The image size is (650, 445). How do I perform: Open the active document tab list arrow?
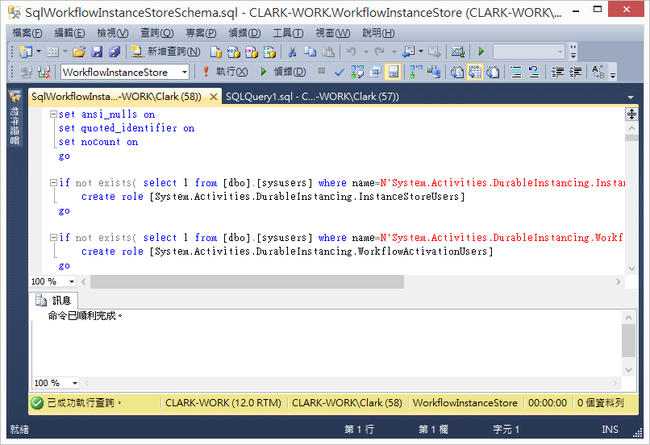(x=631, y=97)
